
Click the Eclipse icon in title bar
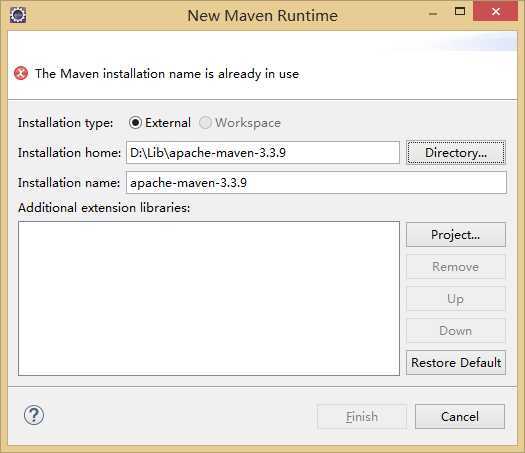pos(18,15)
